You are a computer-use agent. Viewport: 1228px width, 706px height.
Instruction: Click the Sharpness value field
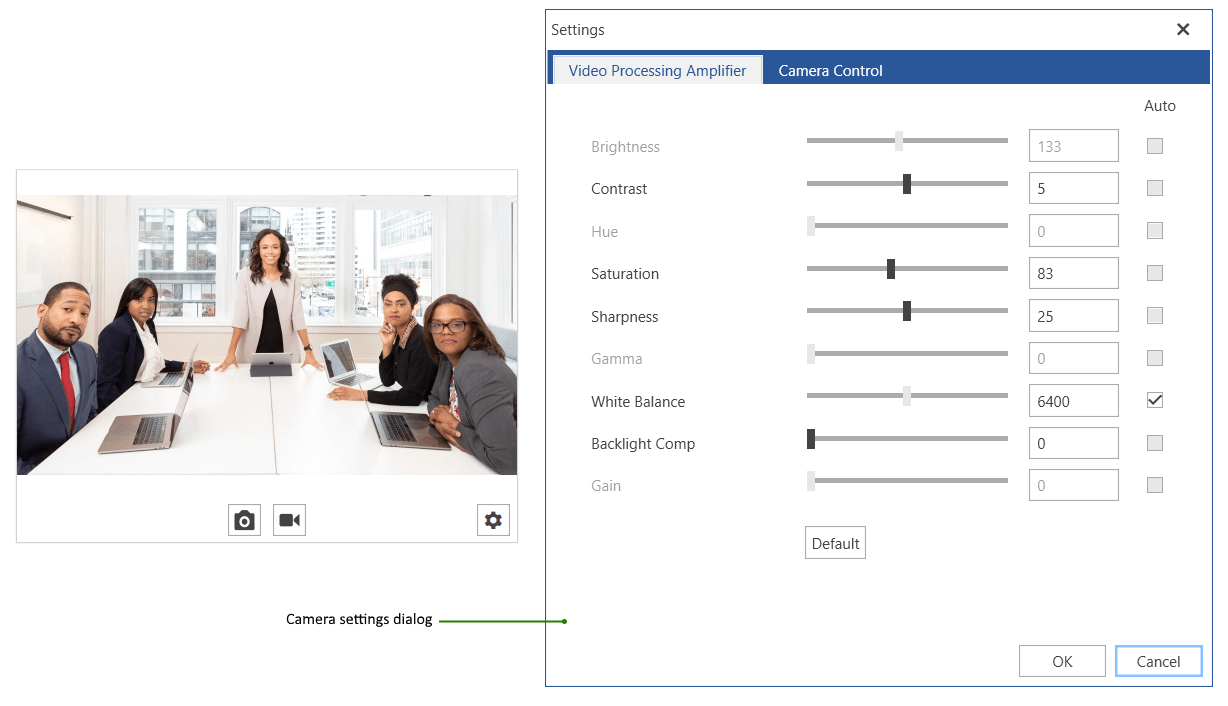point(1073,315)
